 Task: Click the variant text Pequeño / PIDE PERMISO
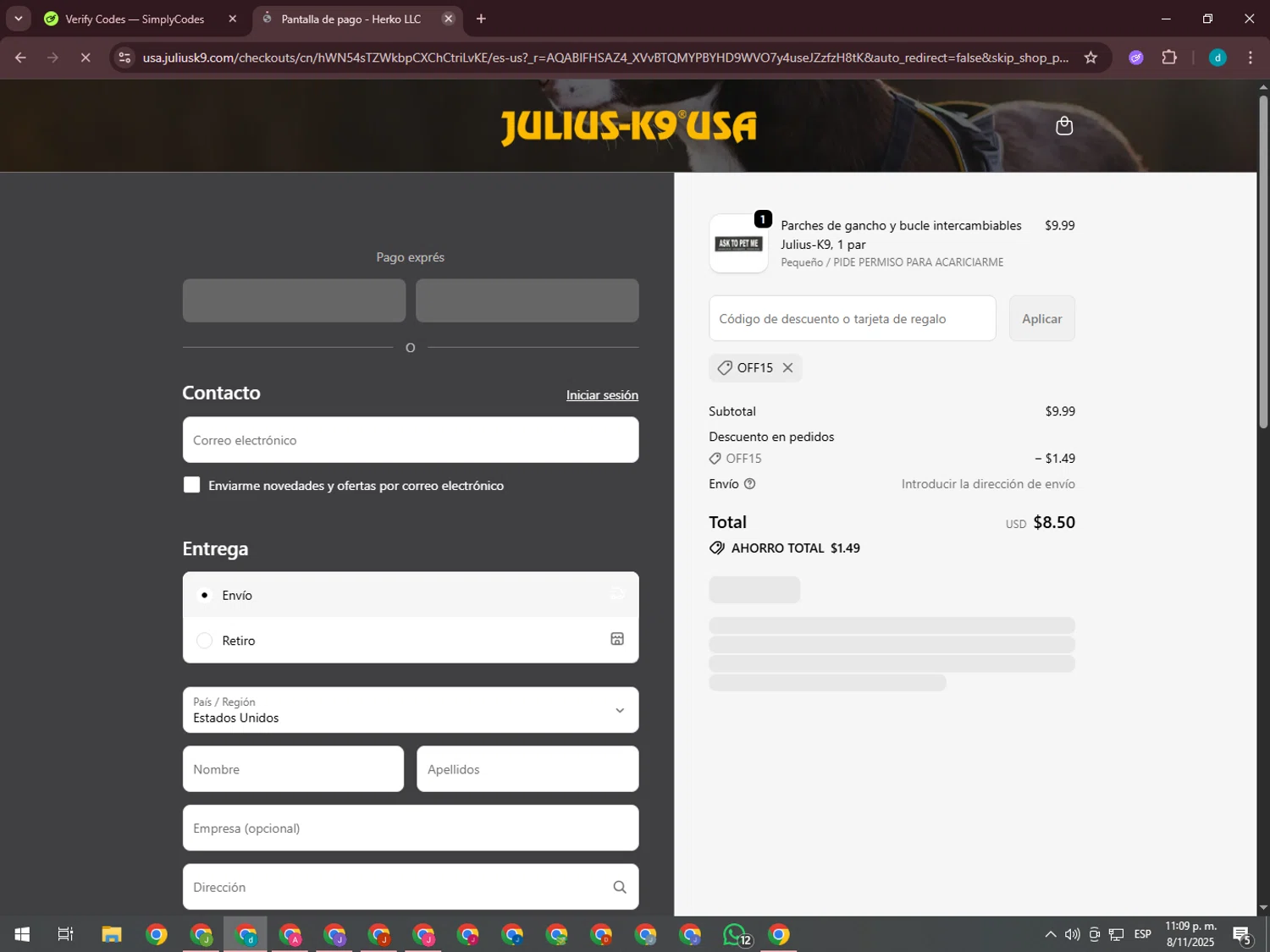coord(892,262)
